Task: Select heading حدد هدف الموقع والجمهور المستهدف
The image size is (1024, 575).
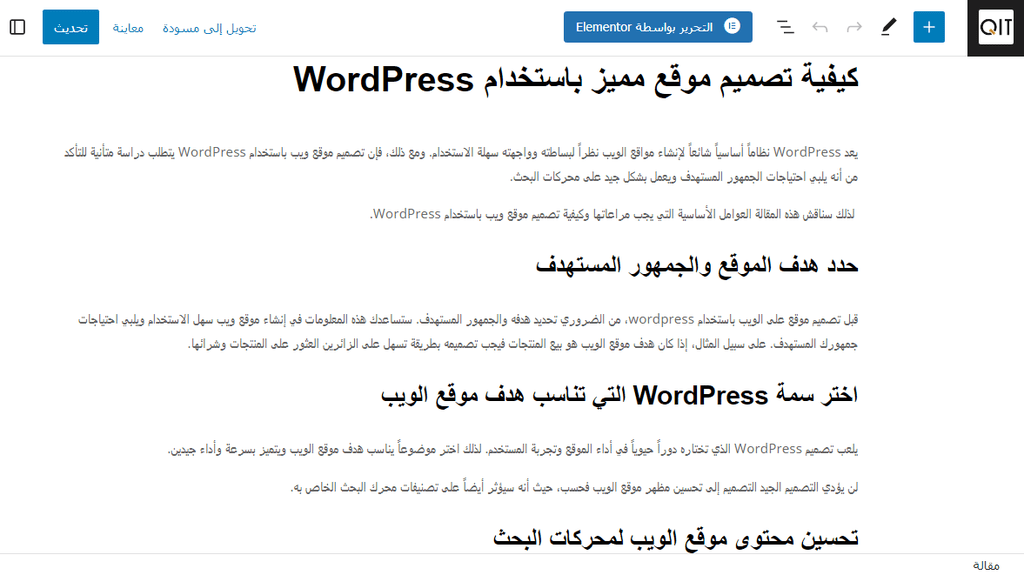Action: 696,265
